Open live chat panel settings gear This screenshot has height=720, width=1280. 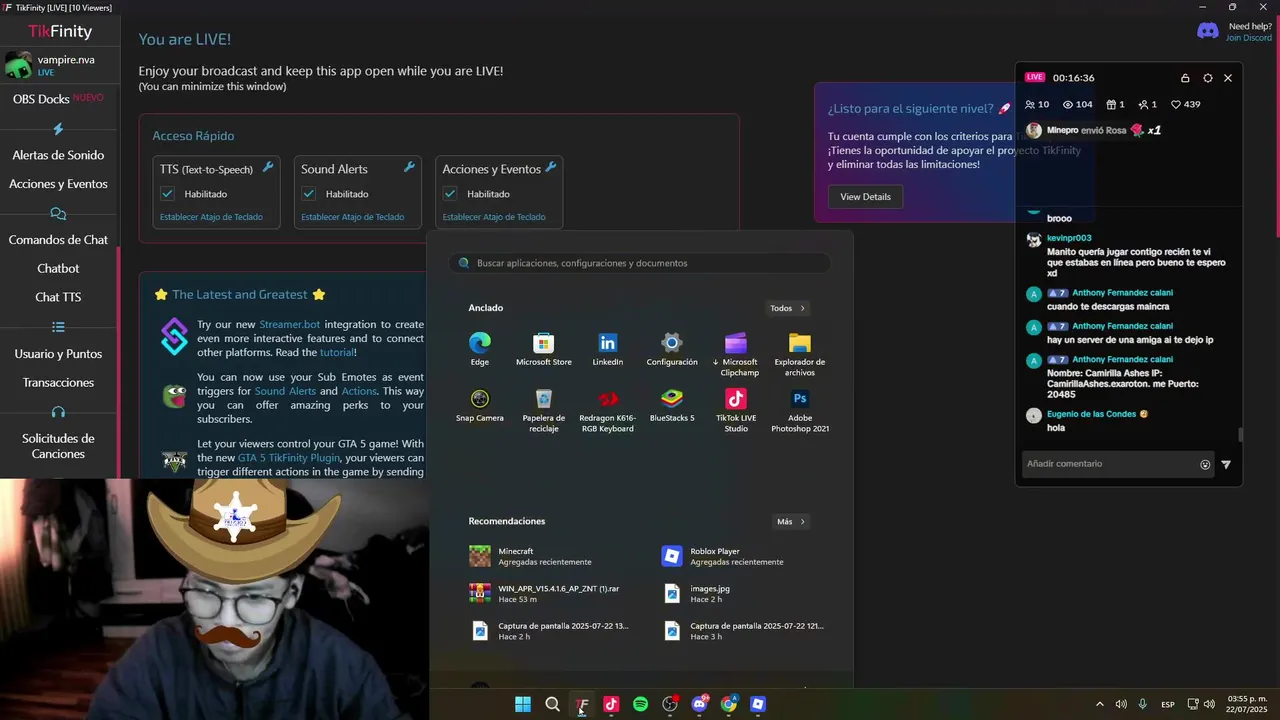point(1207,78)
